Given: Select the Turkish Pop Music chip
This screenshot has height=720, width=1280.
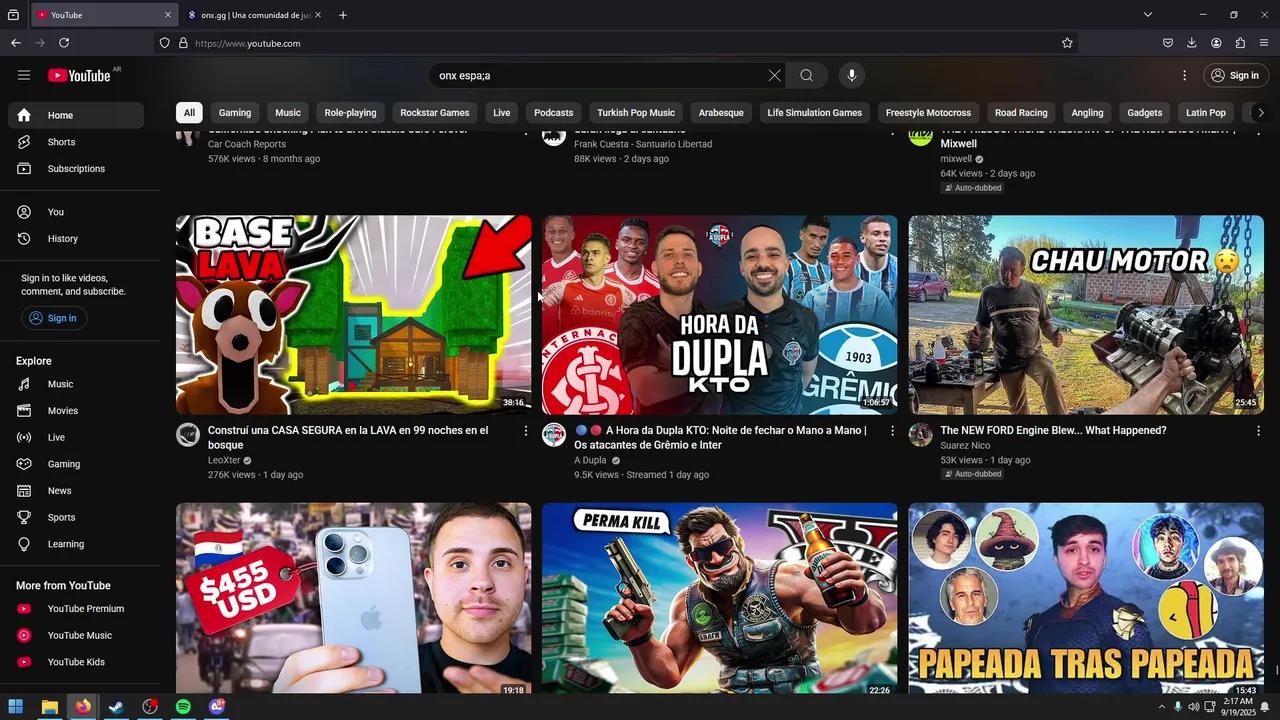Looking at the screenshot, I should pyautogui.click(x=636, y=113).
